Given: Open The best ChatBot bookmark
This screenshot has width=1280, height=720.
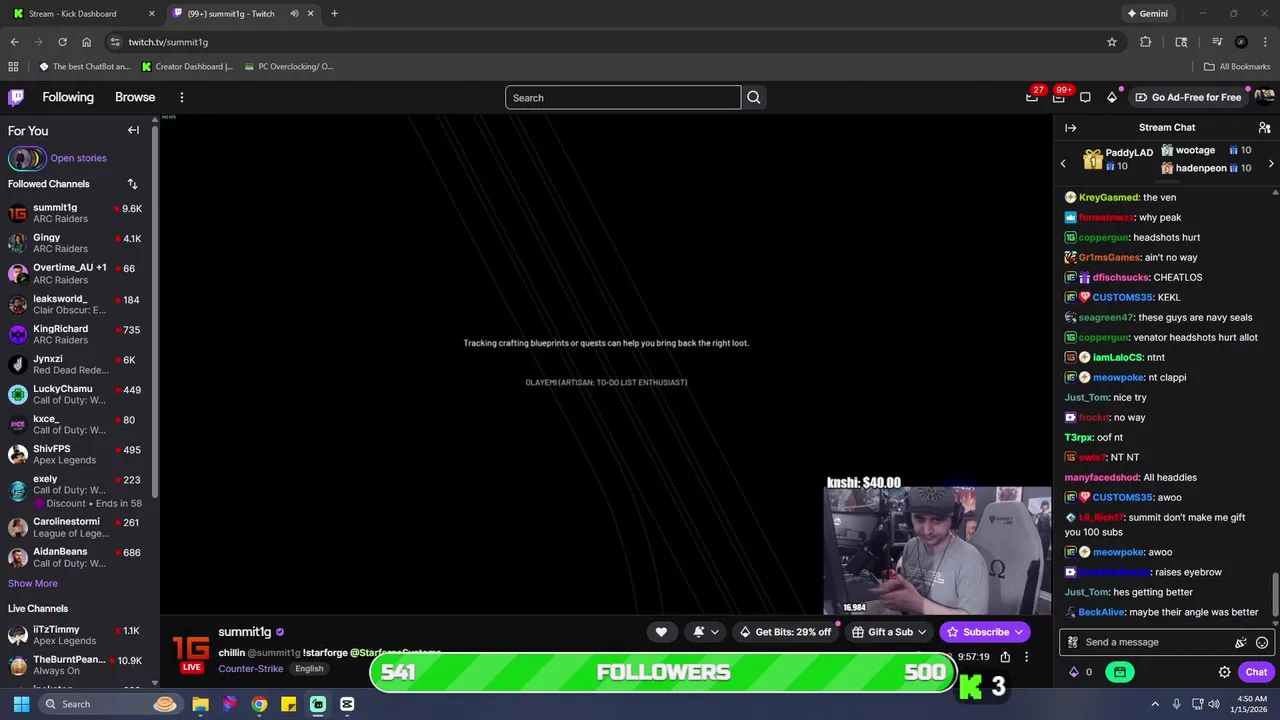Looking at the screenshot, I should (x=85, y=67).
